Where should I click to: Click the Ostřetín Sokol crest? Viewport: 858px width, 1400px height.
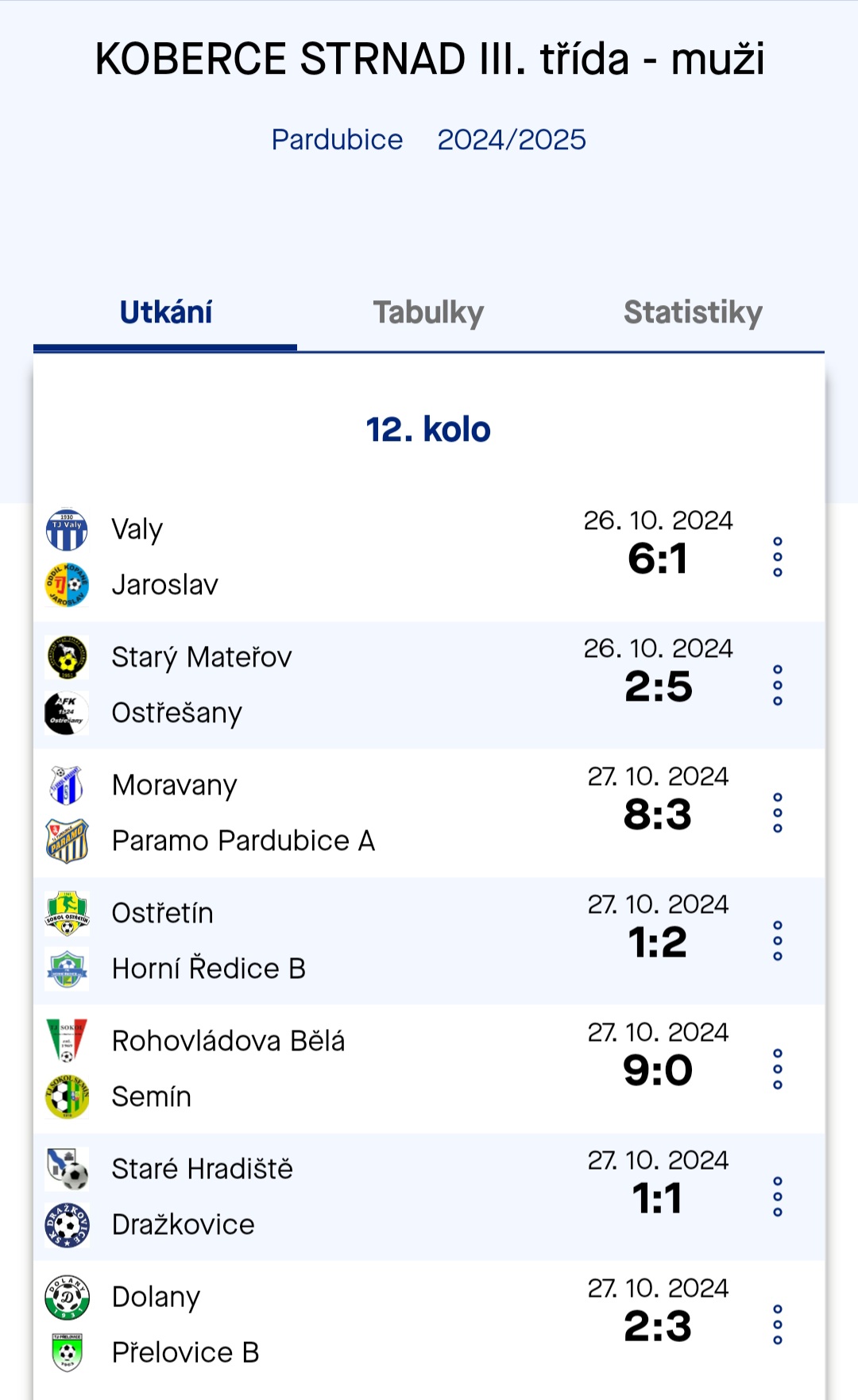pos(67,913)
